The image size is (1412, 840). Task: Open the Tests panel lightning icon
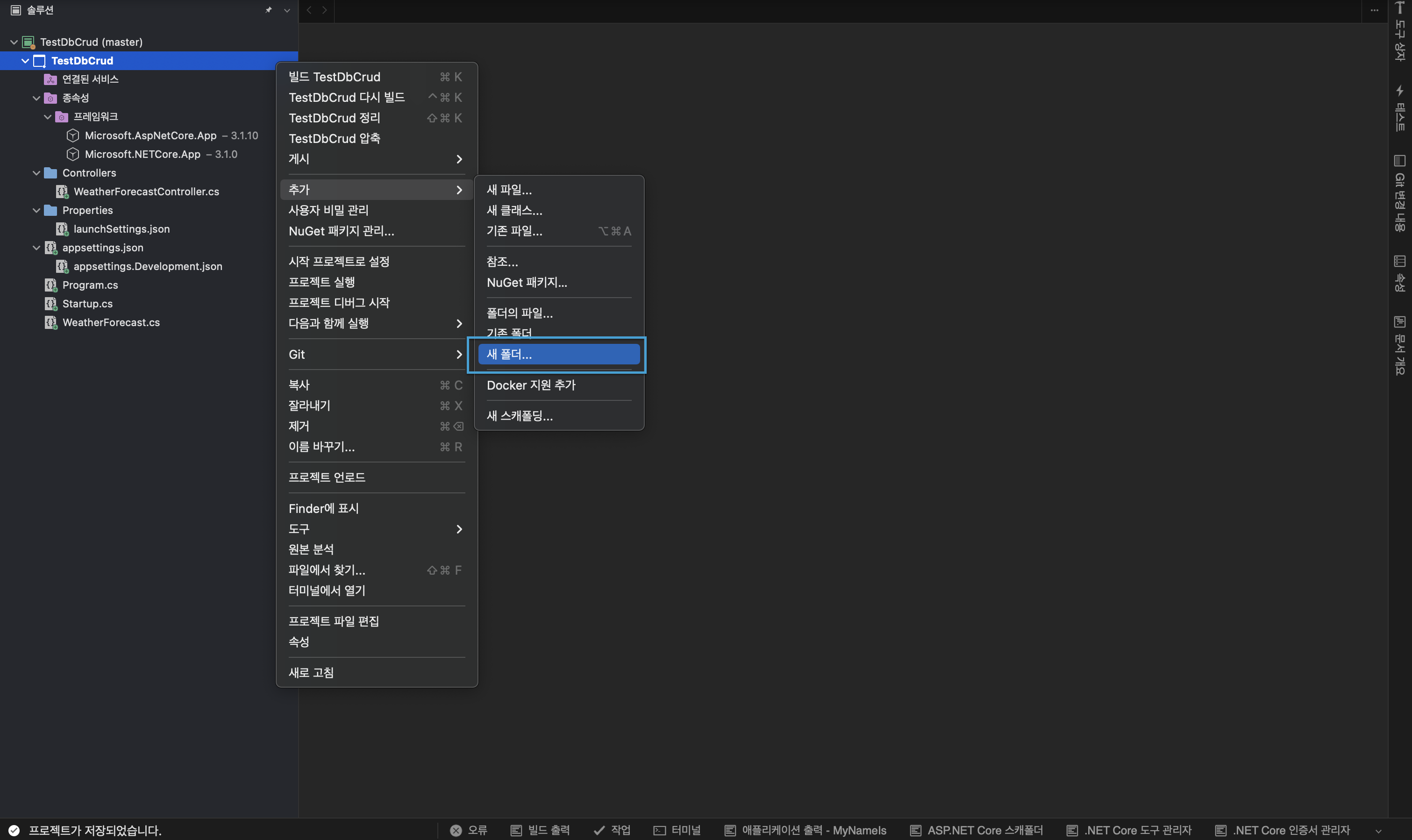(x=1399, y=91)
